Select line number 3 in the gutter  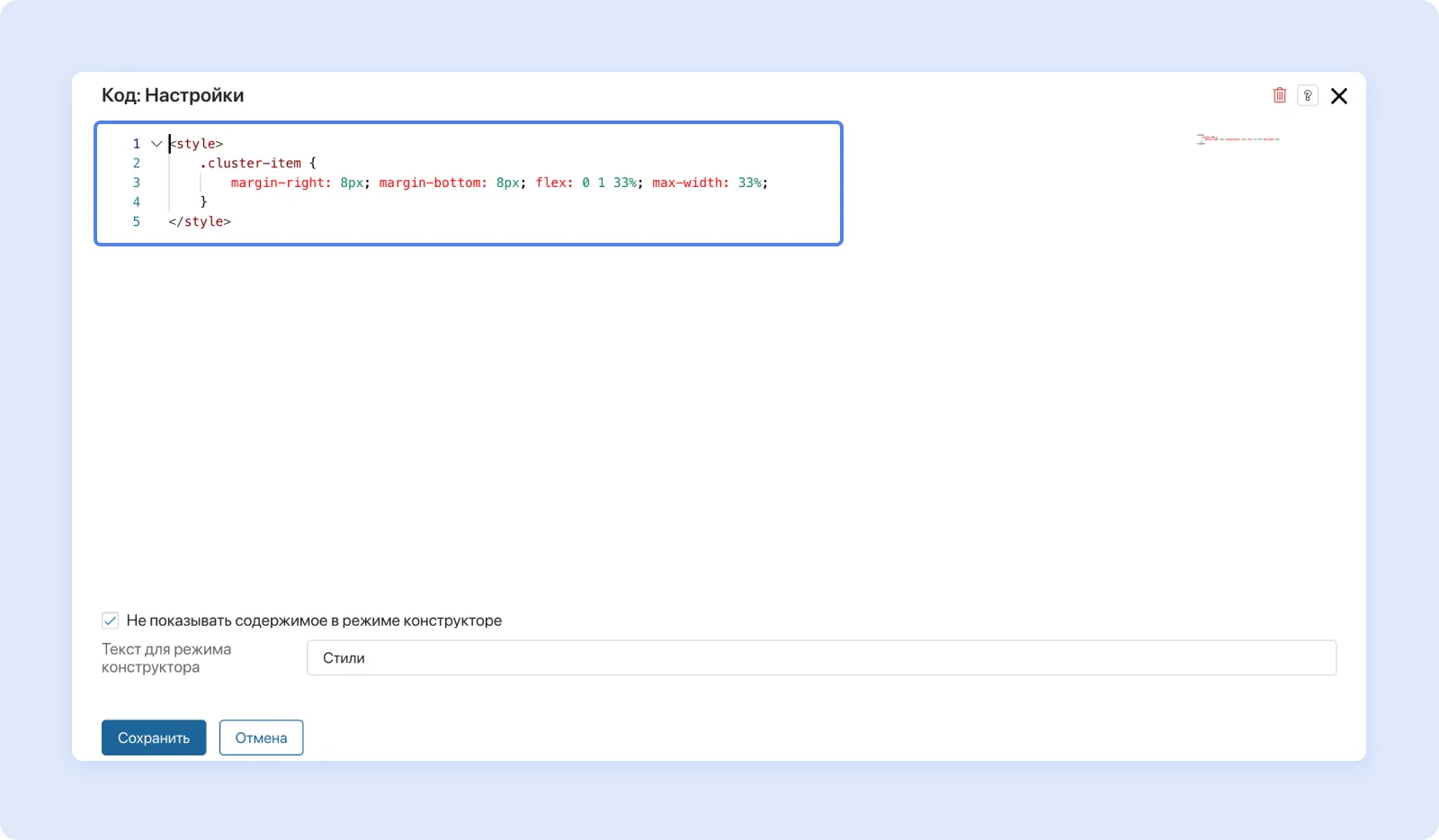coord(137,183)
